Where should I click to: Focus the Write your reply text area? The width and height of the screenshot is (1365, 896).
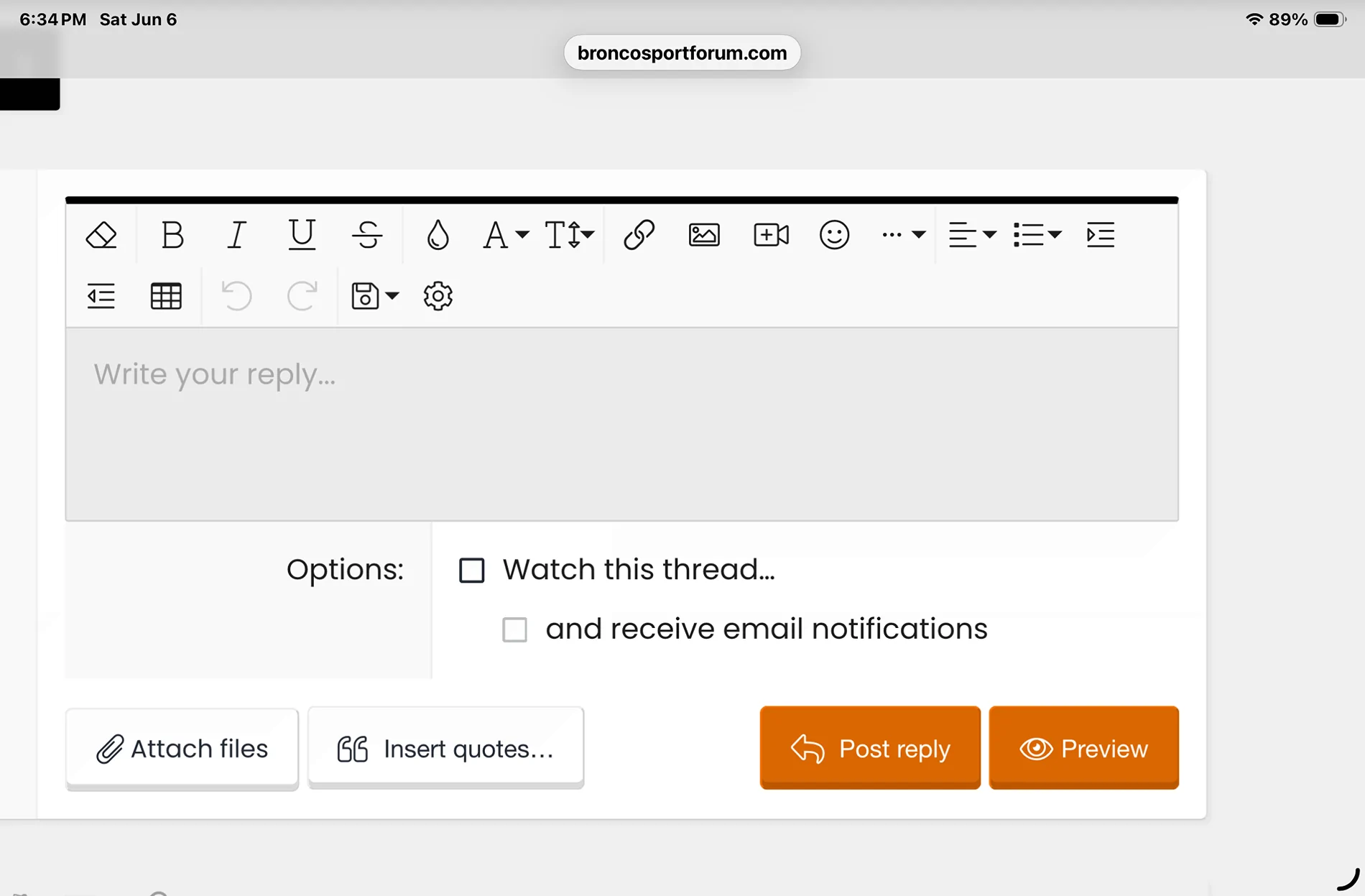[x=621, y=424]
